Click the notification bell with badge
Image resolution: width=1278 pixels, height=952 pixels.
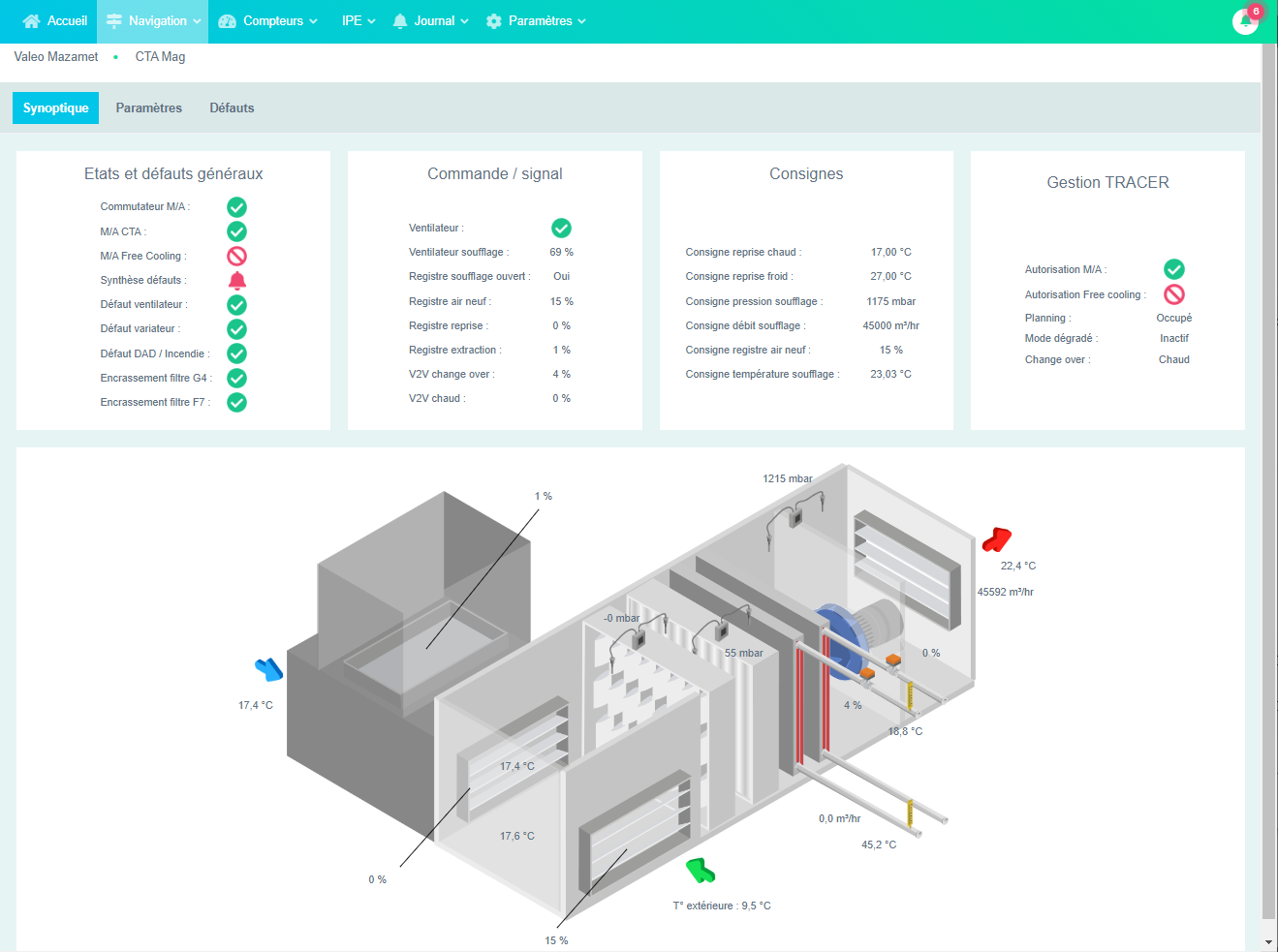[1245, 20]
